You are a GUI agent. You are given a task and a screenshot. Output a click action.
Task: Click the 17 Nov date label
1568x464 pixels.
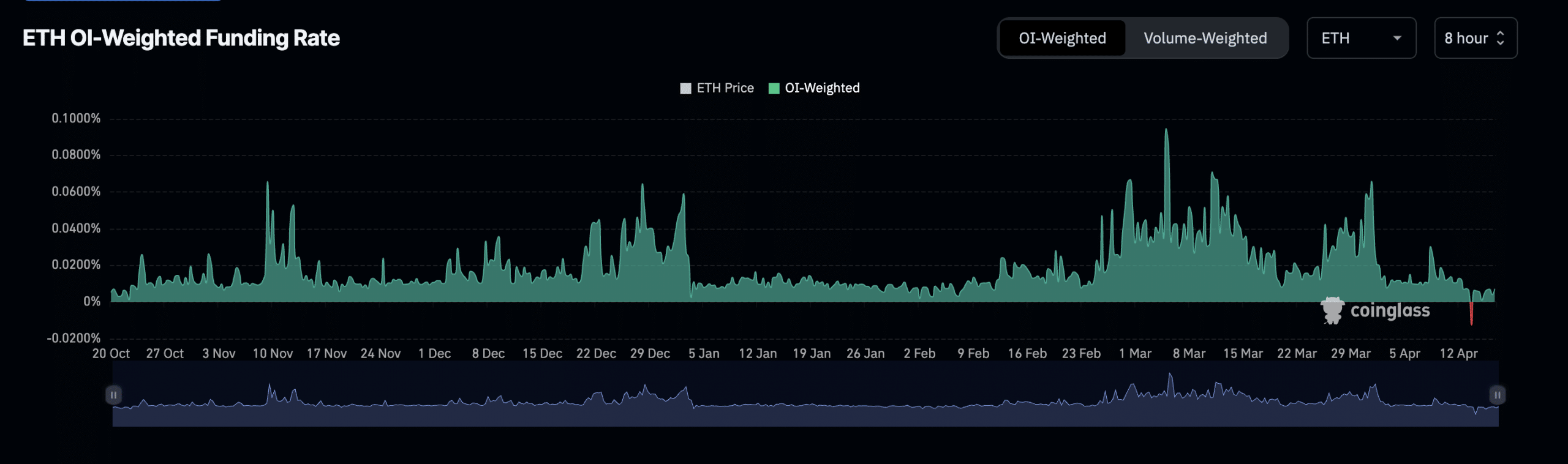(x=326, y=354)
